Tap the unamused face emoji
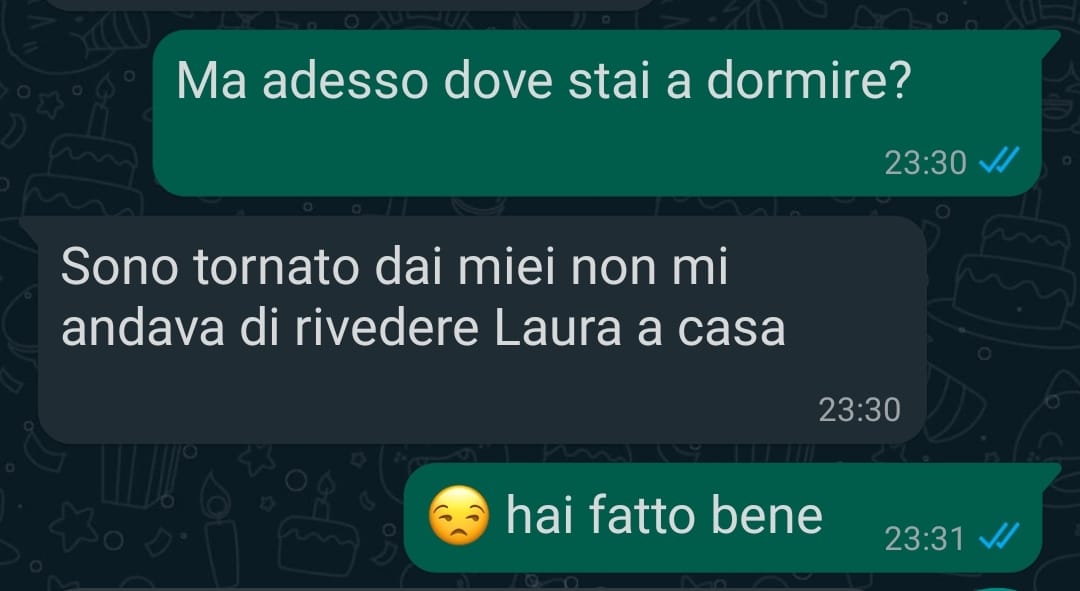 click(459, 515)
